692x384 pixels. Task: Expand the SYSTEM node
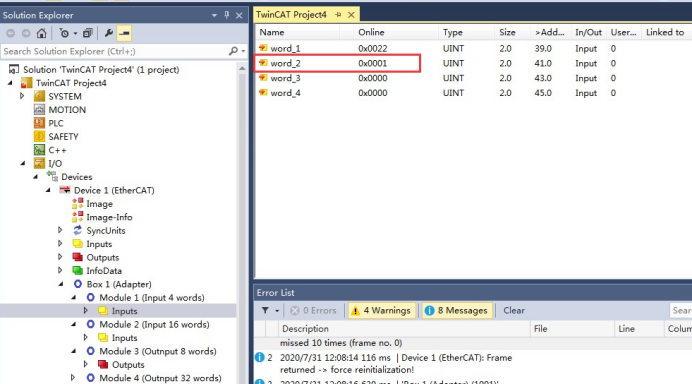pyautogui.click(x=22, y=96)
